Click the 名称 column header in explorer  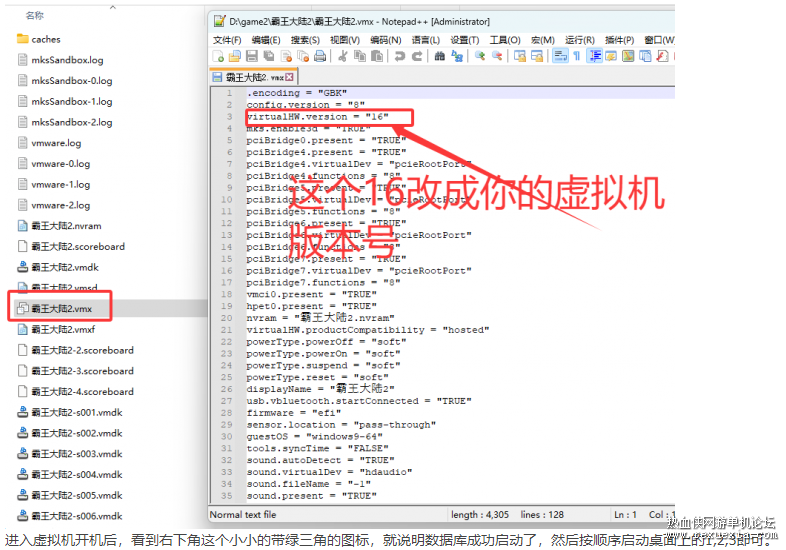[x=35, y=16]
